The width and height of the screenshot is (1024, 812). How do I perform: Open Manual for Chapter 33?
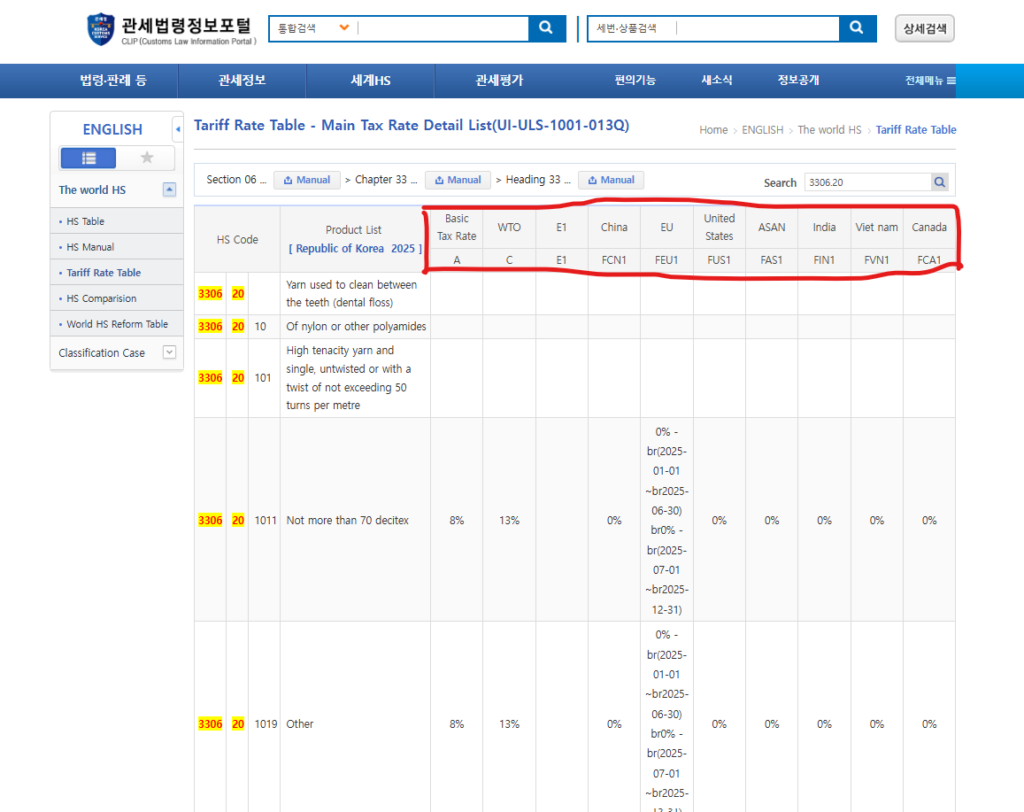[458, 180]
